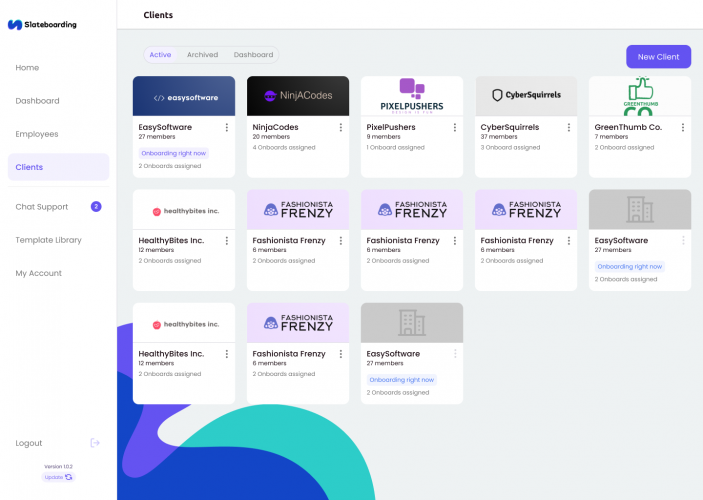The height and width of the screenshot is (500, 703).
Task: Click the blue easysoftware logo banner
Action: (184, 96)
